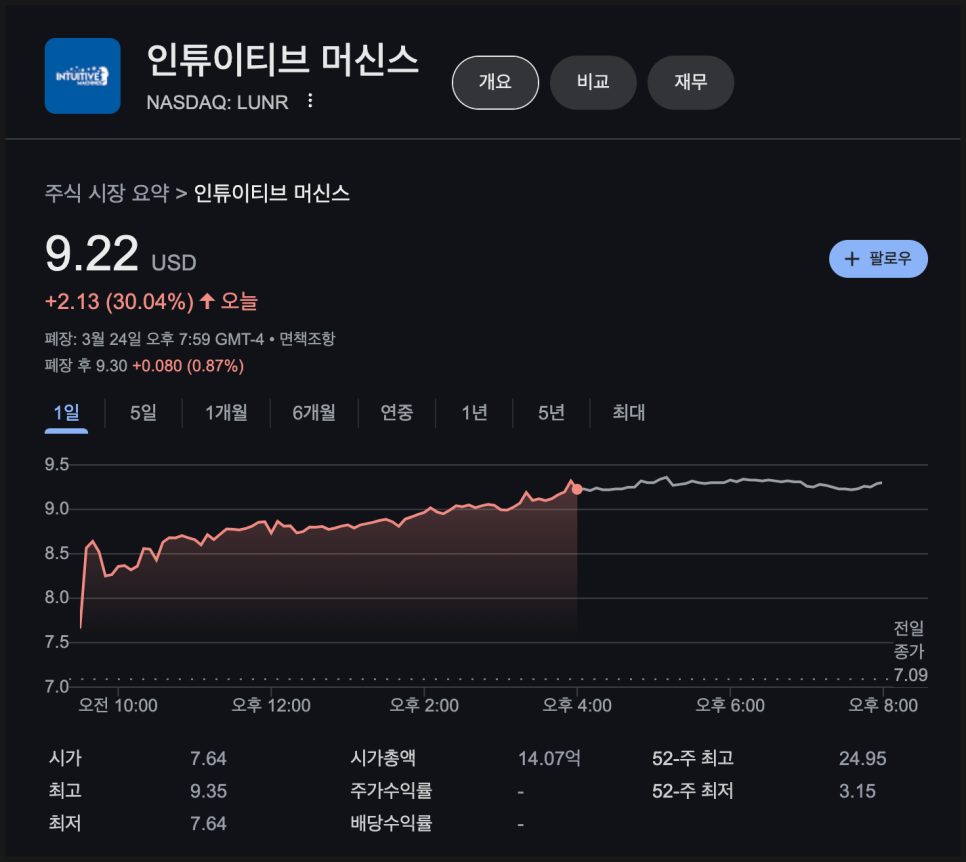Viewport: 966px width, 862px height.
Task: Click the 오후 2:00 time axis label
Action: click(x=424, y=705)
